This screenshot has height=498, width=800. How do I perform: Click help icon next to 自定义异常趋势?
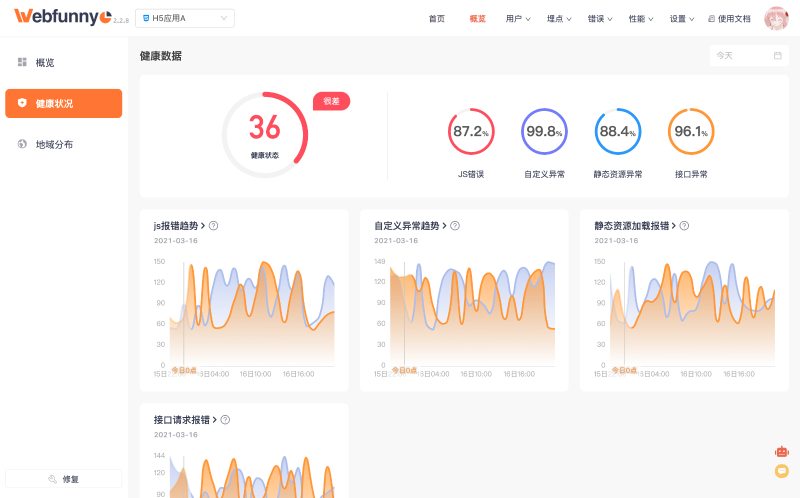(455, 226)
